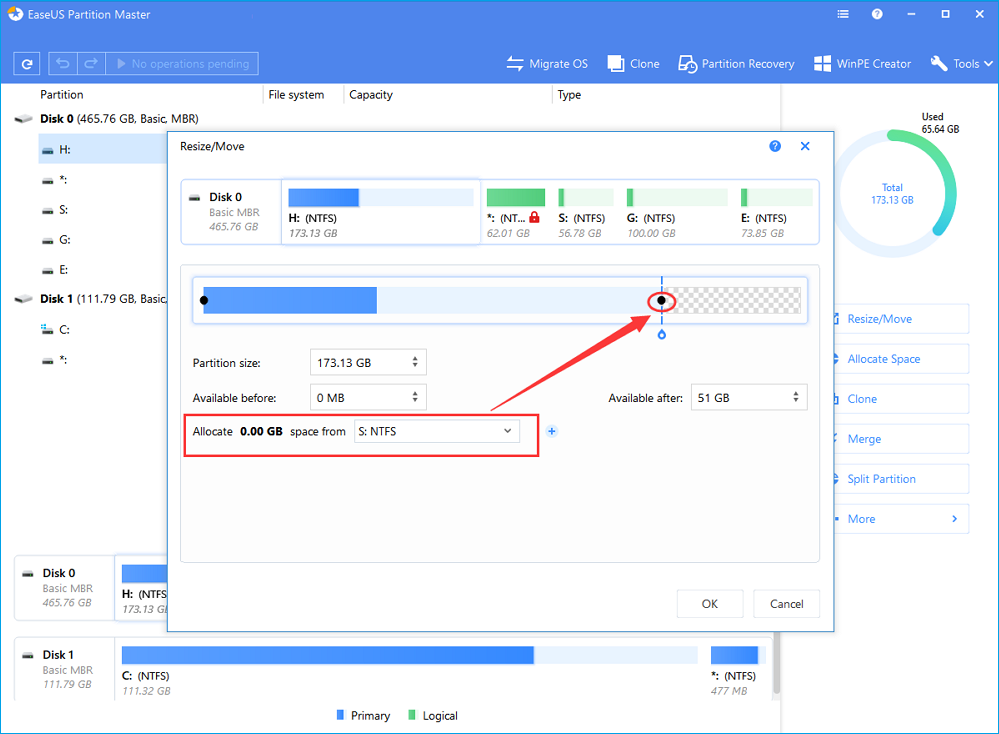Image resolution: width=999 pixels, height=734 pixels.
Task: Click the blue help icon in the Resize/Move dialog
Action: coord(775,146)
